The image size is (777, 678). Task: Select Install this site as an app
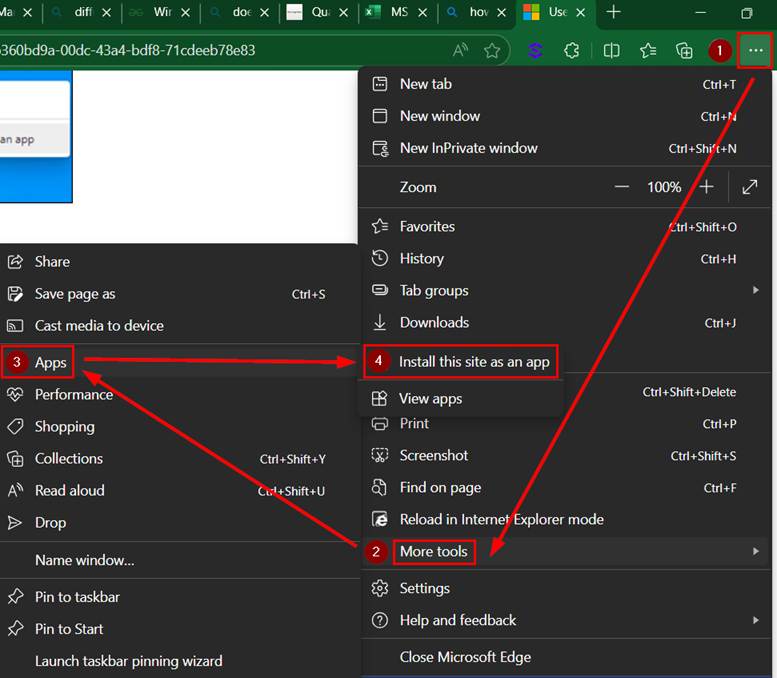474,361
